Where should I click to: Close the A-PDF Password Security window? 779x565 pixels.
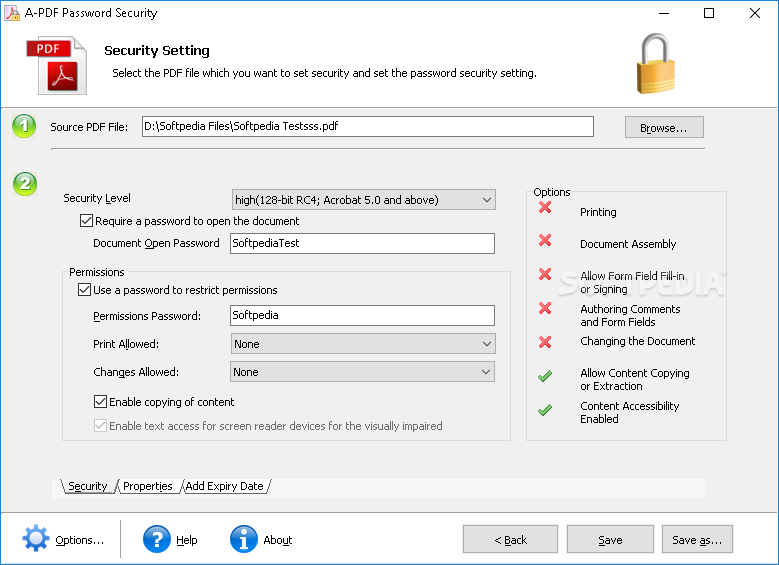tap(755, 13)
